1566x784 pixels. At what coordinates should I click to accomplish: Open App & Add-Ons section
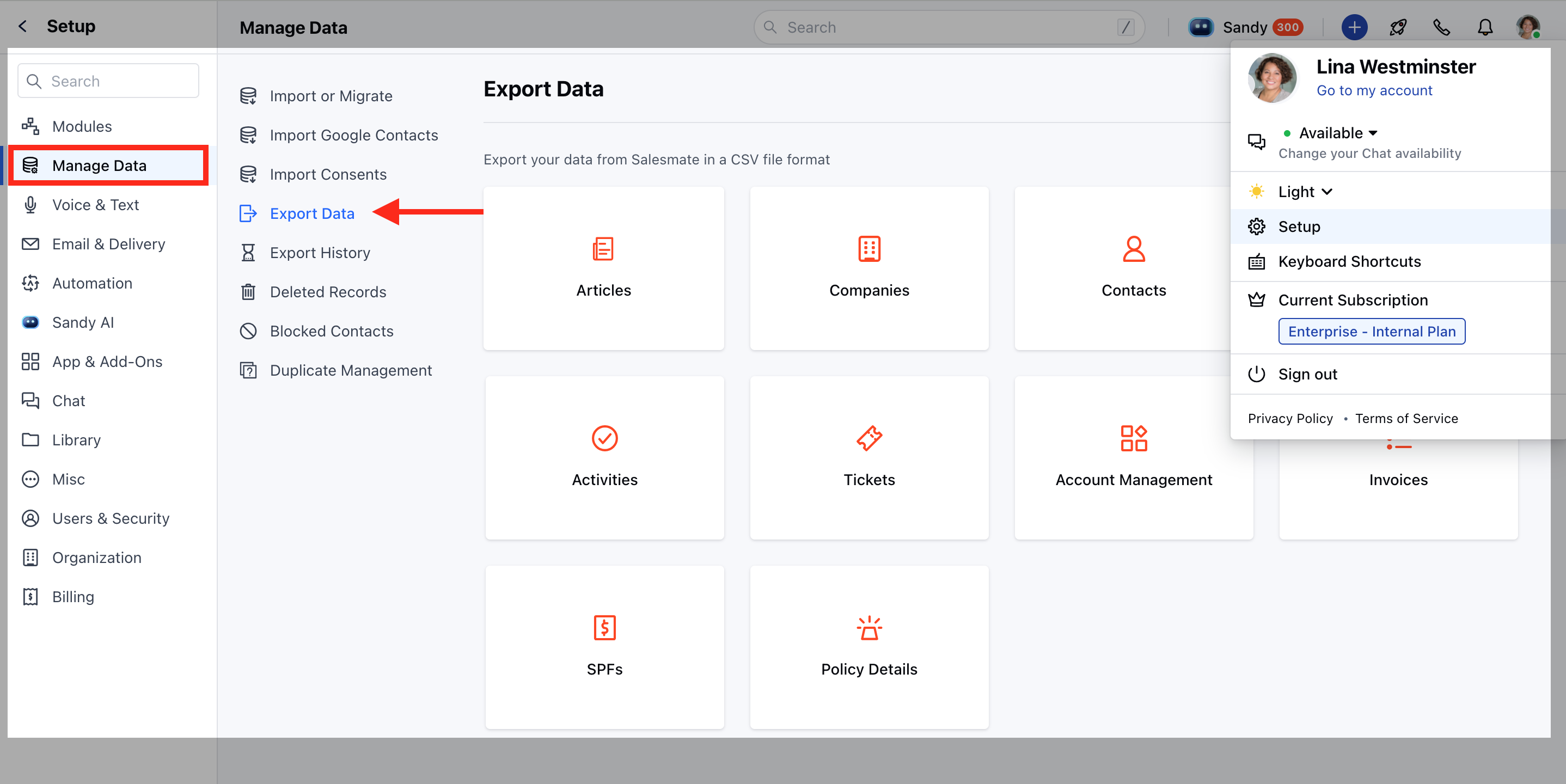(x=108, y=362)
